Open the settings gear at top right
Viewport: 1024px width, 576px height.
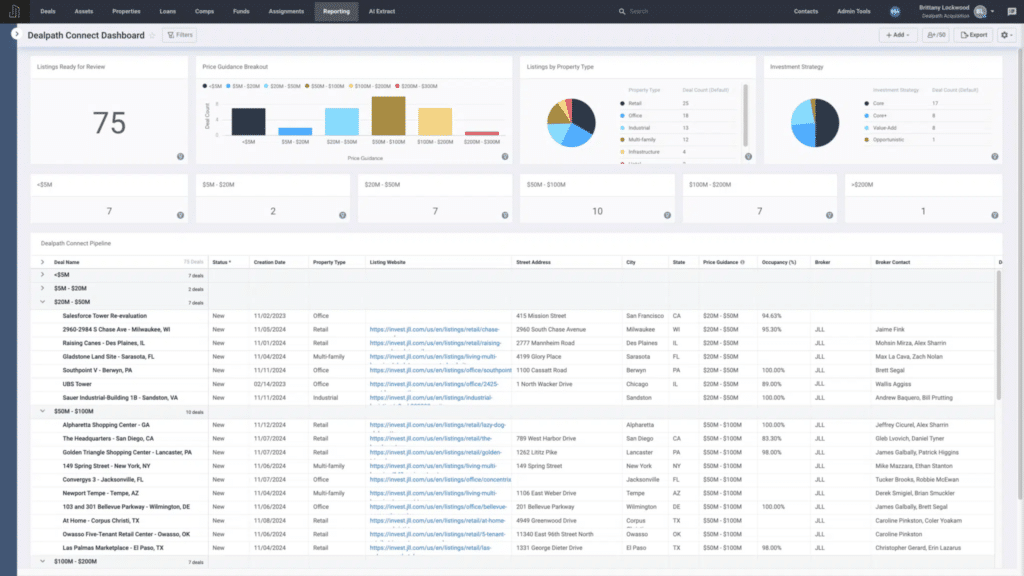point(1005,34)
